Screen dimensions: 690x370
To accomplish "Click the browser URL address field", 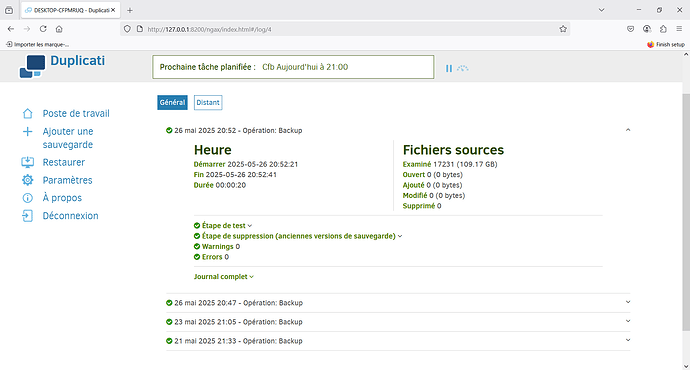I will pos(345,29).
